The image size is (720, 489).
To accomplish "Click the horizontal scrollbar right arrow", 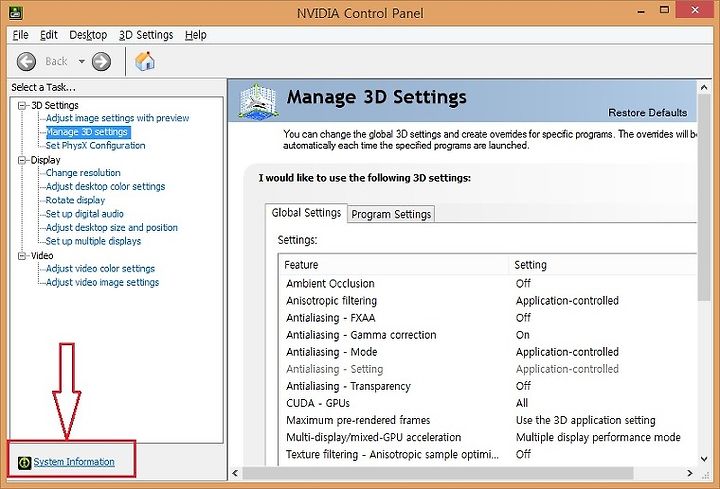I will click(x=690, y=473).
